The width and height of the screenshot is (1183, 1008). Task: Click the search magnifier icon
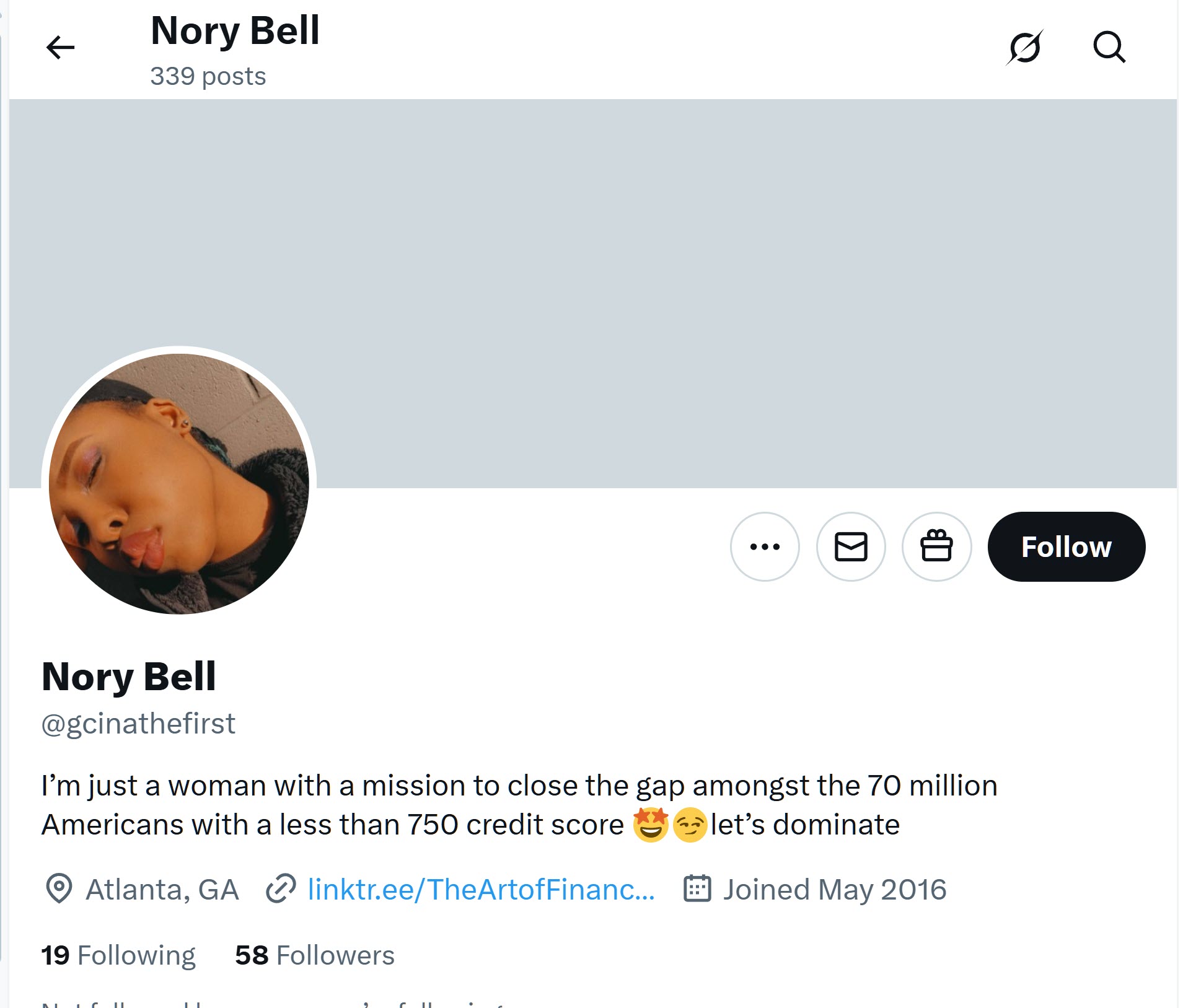pos(1109,47)
